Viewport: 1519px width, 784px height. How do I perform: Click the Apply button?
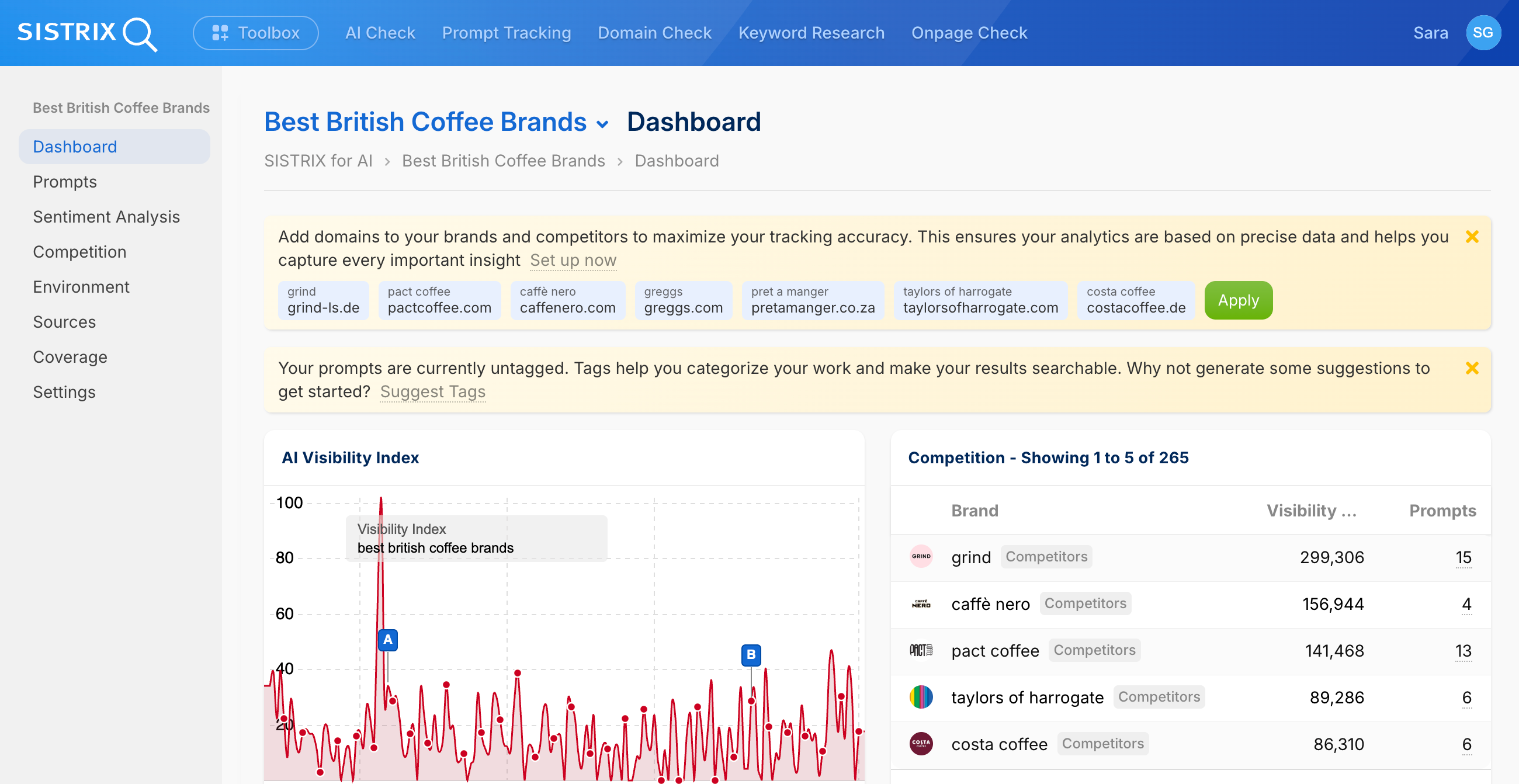1238,300
